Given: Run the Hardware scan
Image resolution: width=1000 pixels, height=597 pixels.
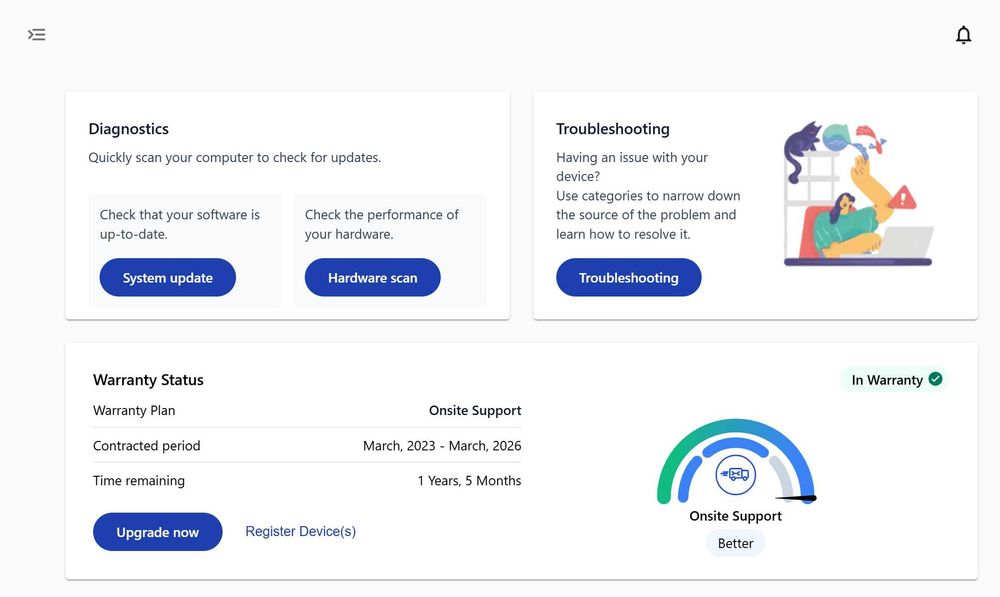Looking at the screenshot, I should click(x=372, y=278).
